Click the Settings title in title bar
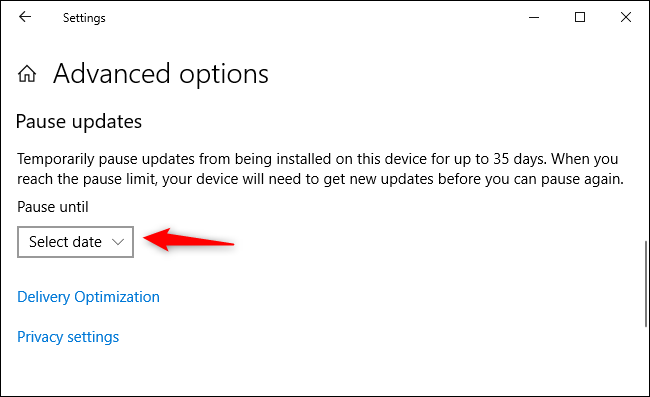This screenshot has width=650, height=397. (x=84, y=18)
